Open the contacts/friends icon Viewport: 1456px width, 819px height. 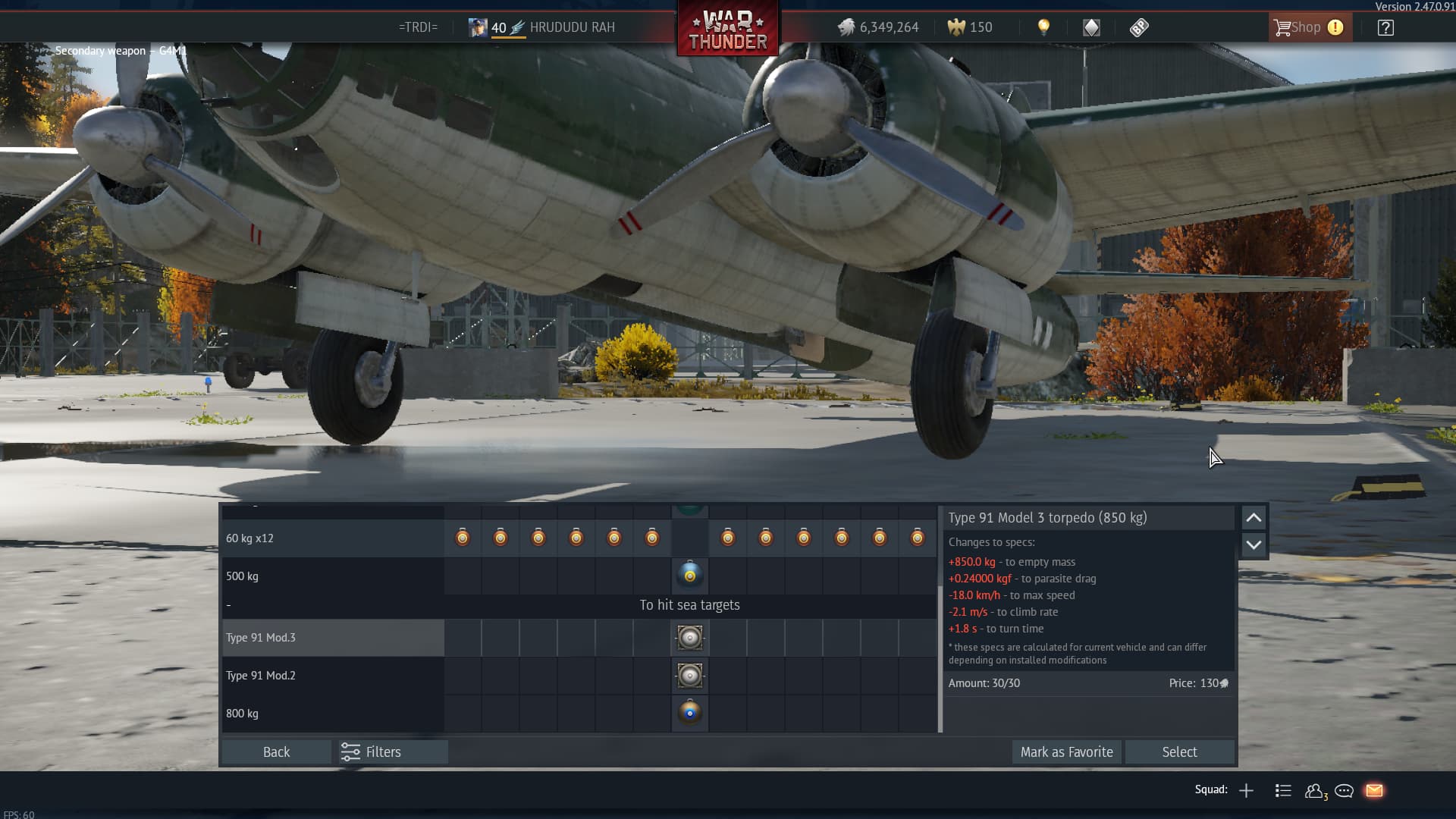(x=1316, y=791)
